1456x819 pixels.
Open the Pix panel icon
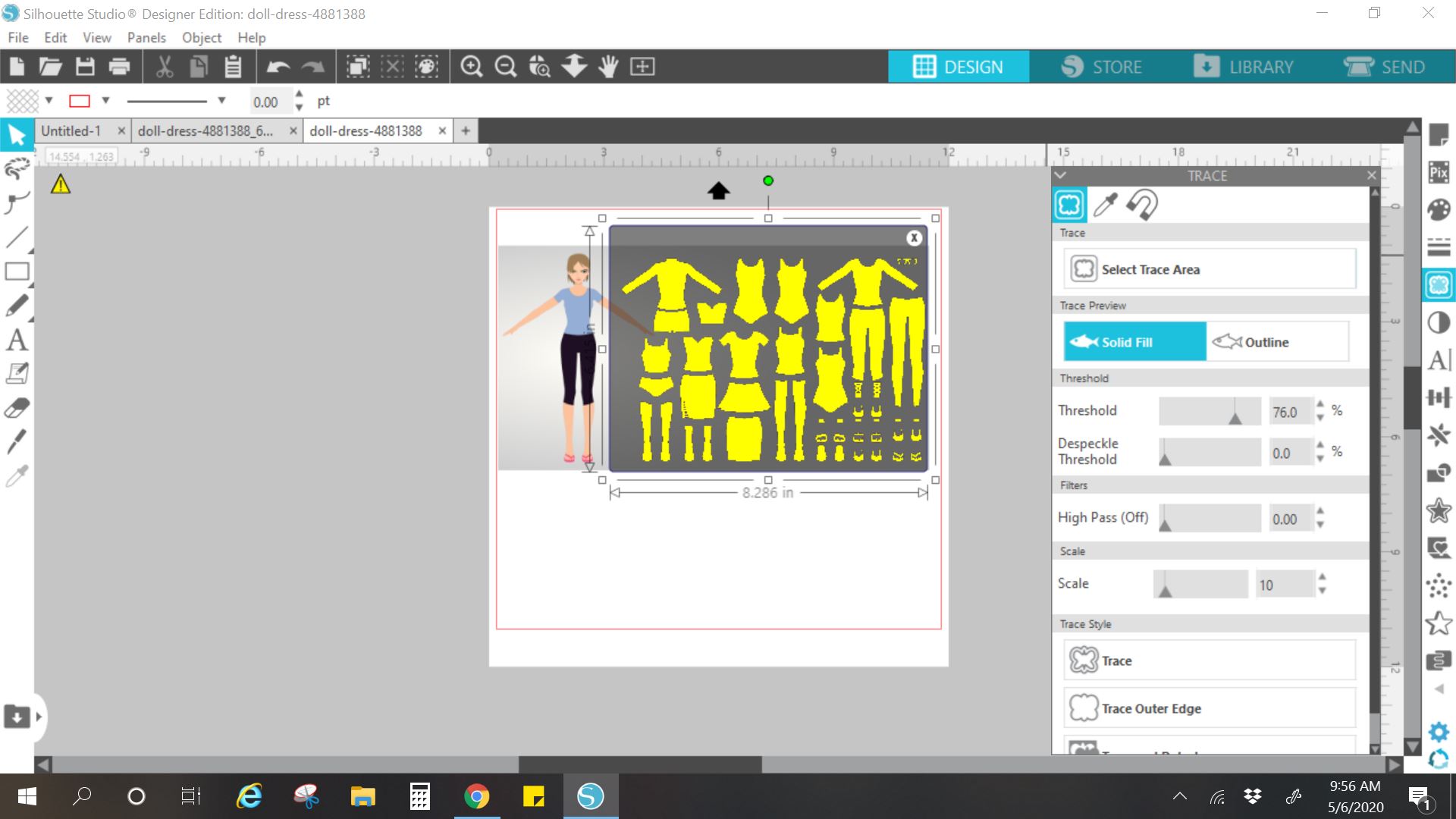1439,172
